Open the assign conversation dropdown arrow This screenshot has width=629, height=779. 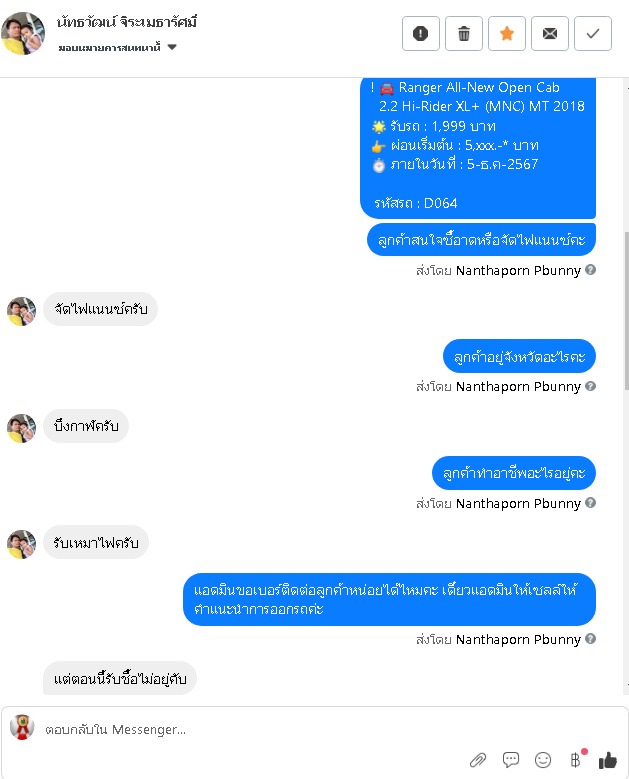[172, 47]
